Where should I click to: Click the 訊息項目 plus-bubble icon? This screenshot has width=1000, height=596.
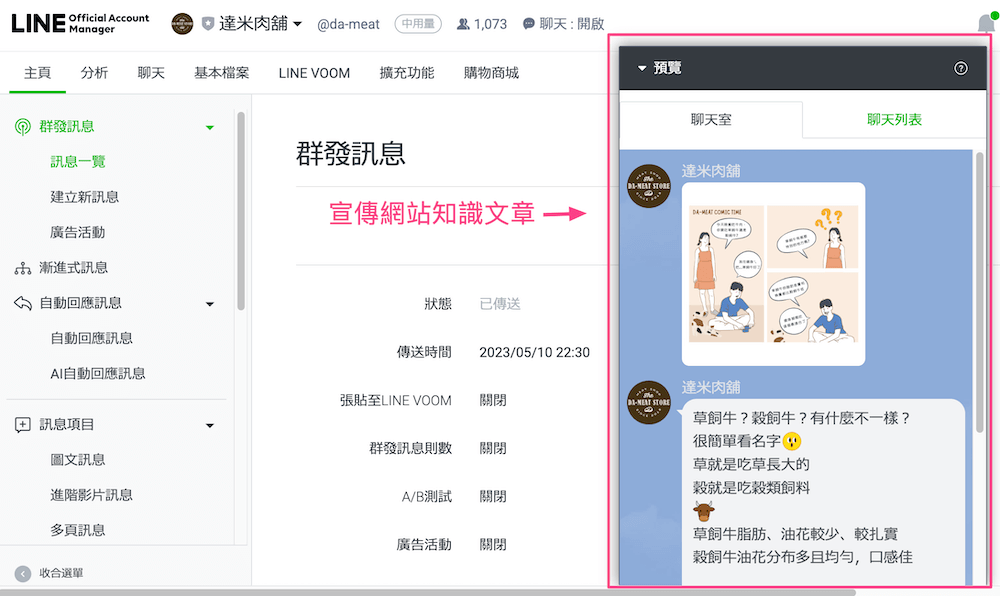(x=23, y=425)
